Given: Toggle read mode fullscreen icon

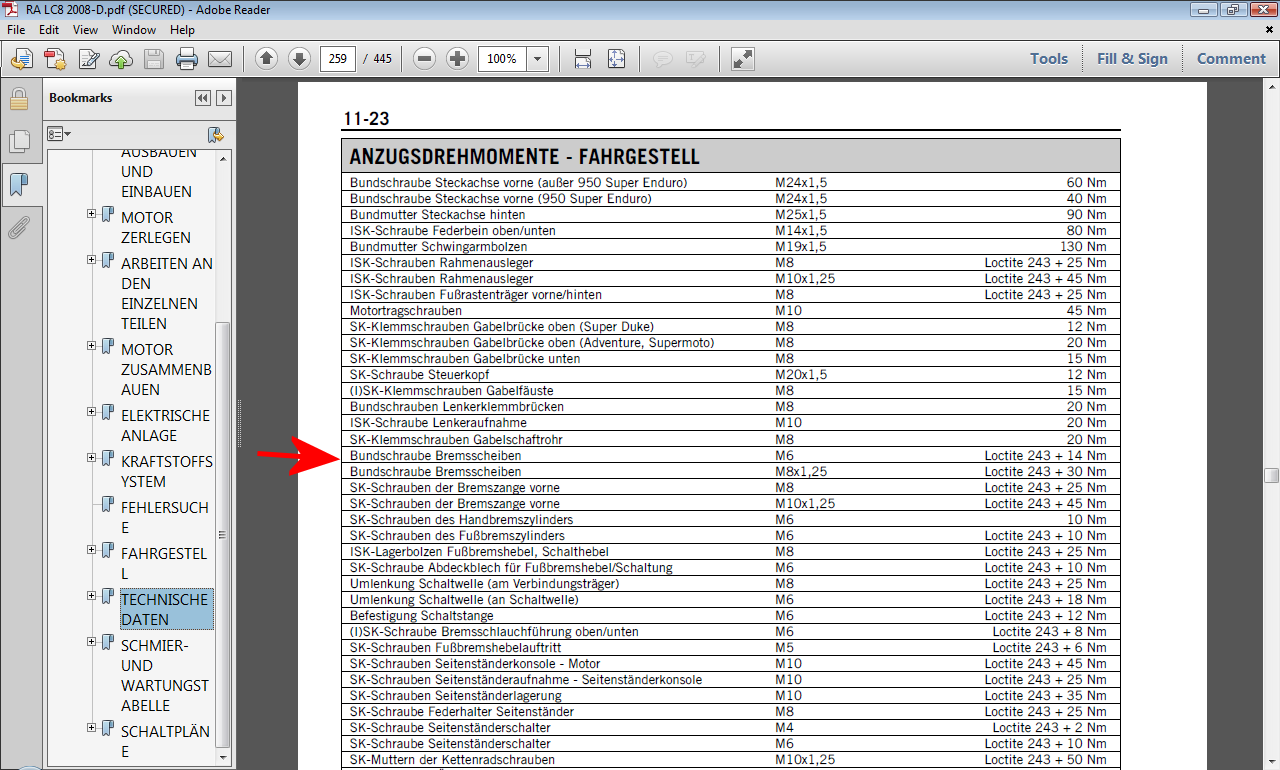Looking at the screenshot, I should point(743,59).
